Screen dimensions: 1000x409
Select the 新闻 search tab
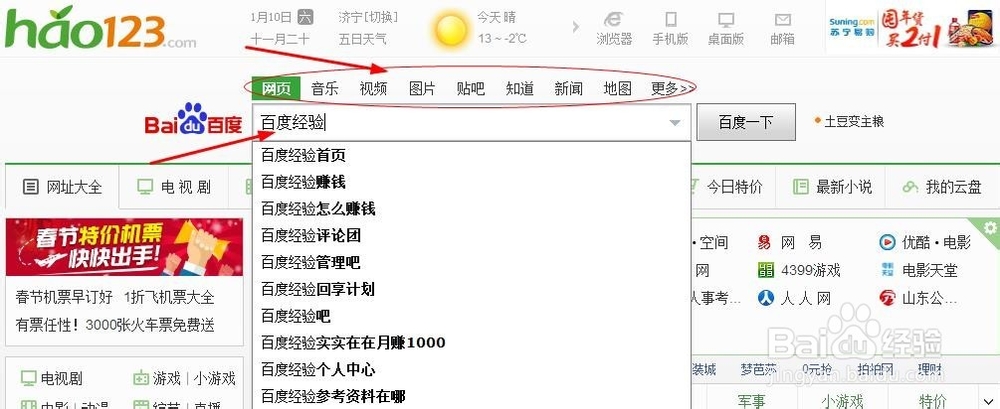[x=568, y=89]
